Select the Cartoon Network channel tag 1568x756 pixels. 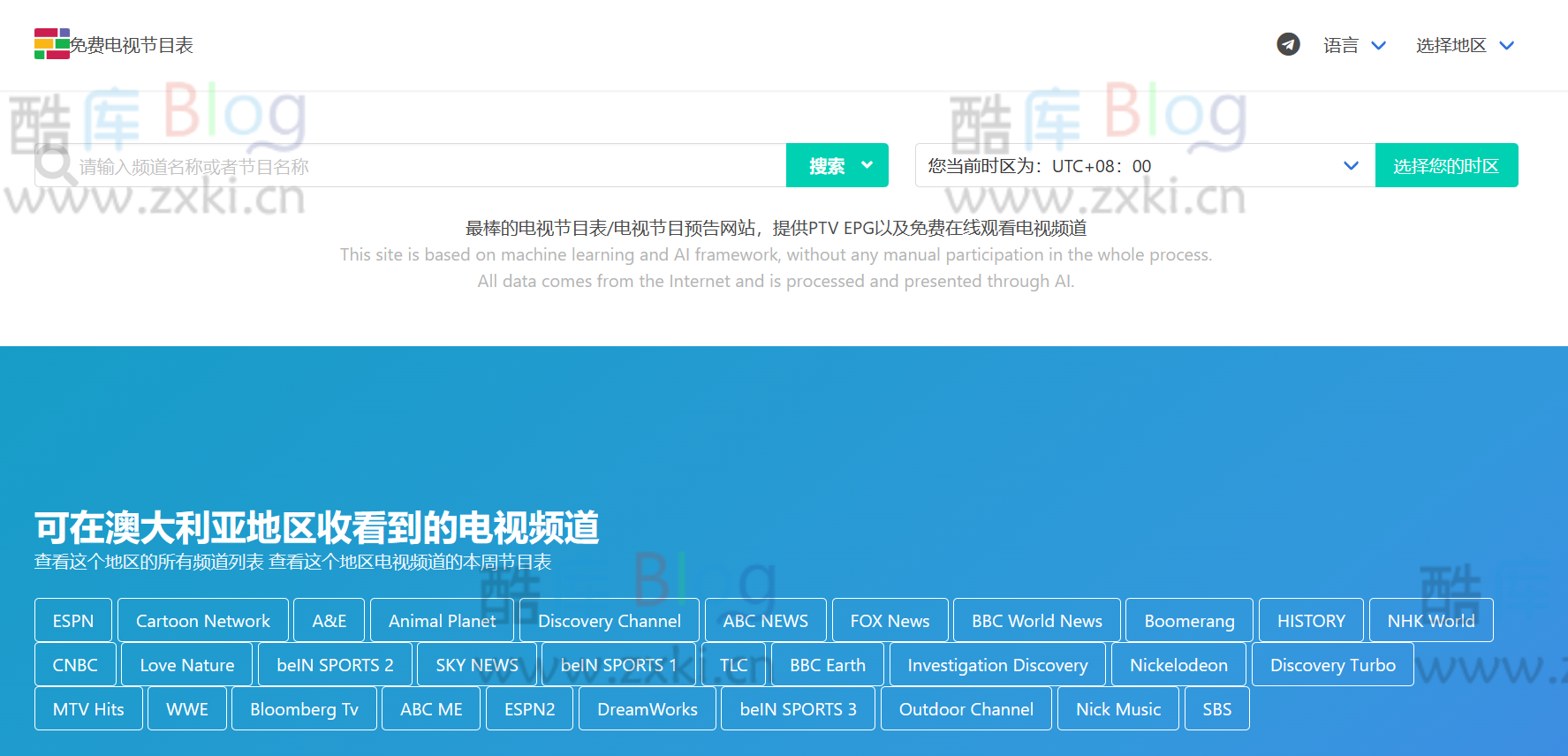click(203, 620)
